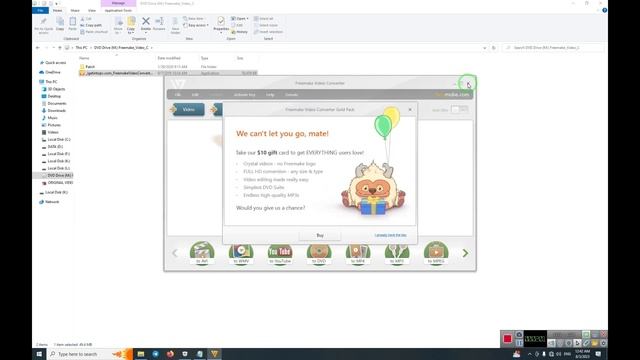Click the red record button in recorder

(507, 339)
